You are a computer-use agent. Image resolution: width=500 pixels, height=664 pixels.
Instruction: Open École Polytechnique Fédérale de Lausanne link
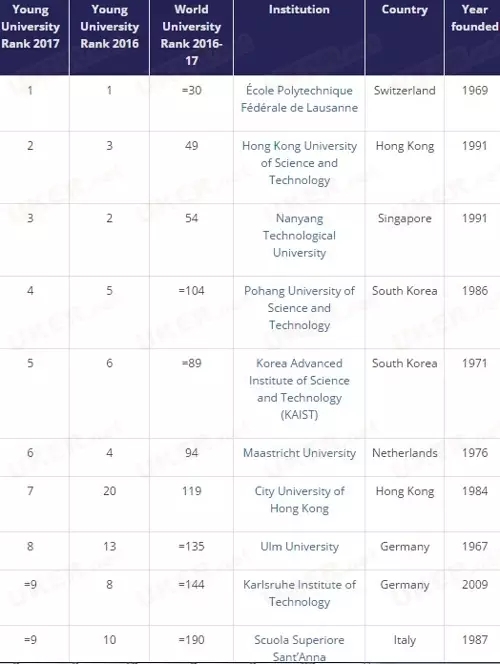(x=299, y=99)
